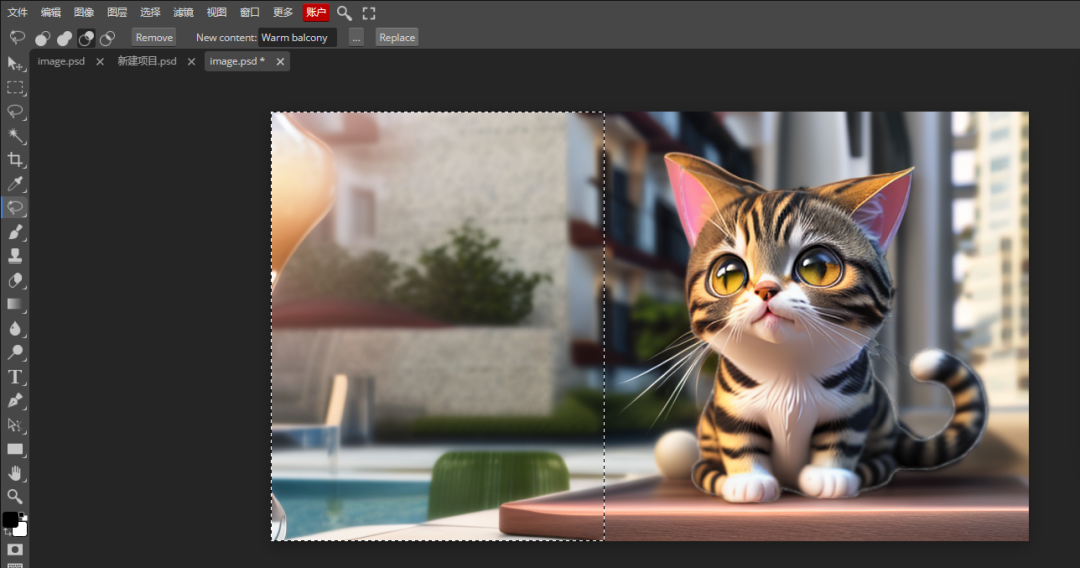Click the Replace button
Viewport: 1080px width, 568px height.
(x=397, y=37)
